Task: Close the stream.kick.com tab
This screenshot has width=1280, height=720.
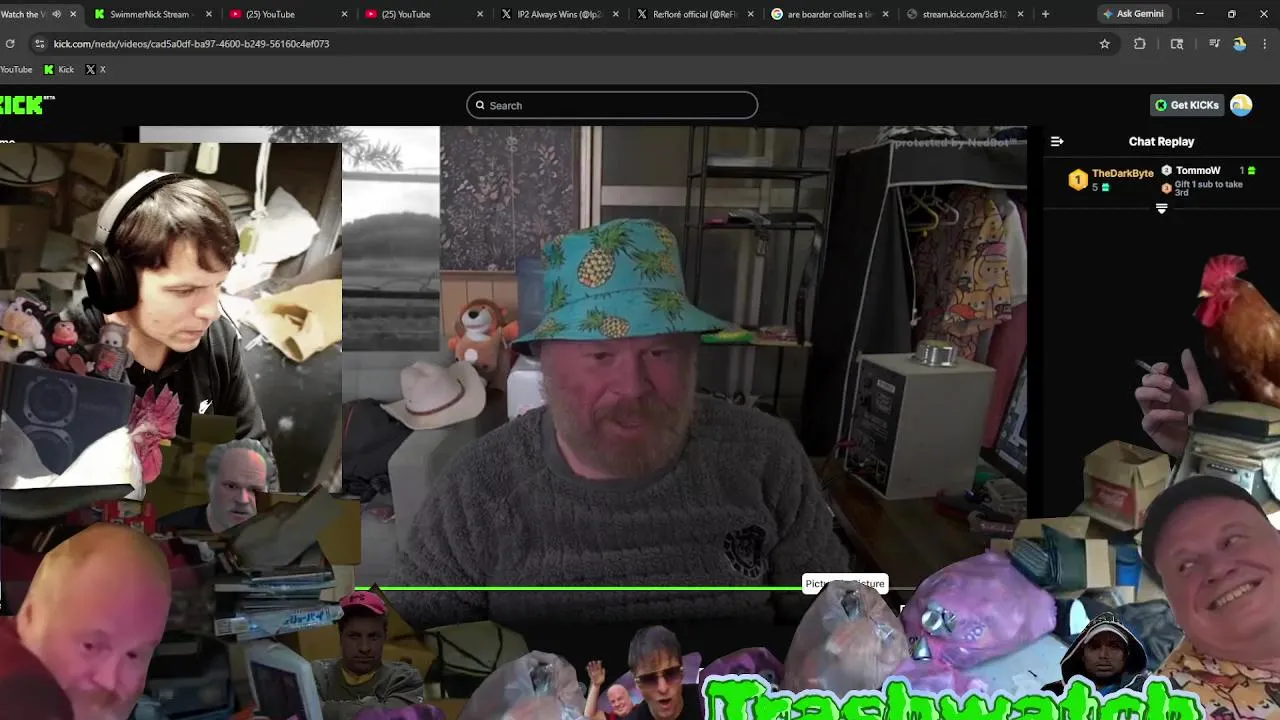Action: click(1022, 14)
